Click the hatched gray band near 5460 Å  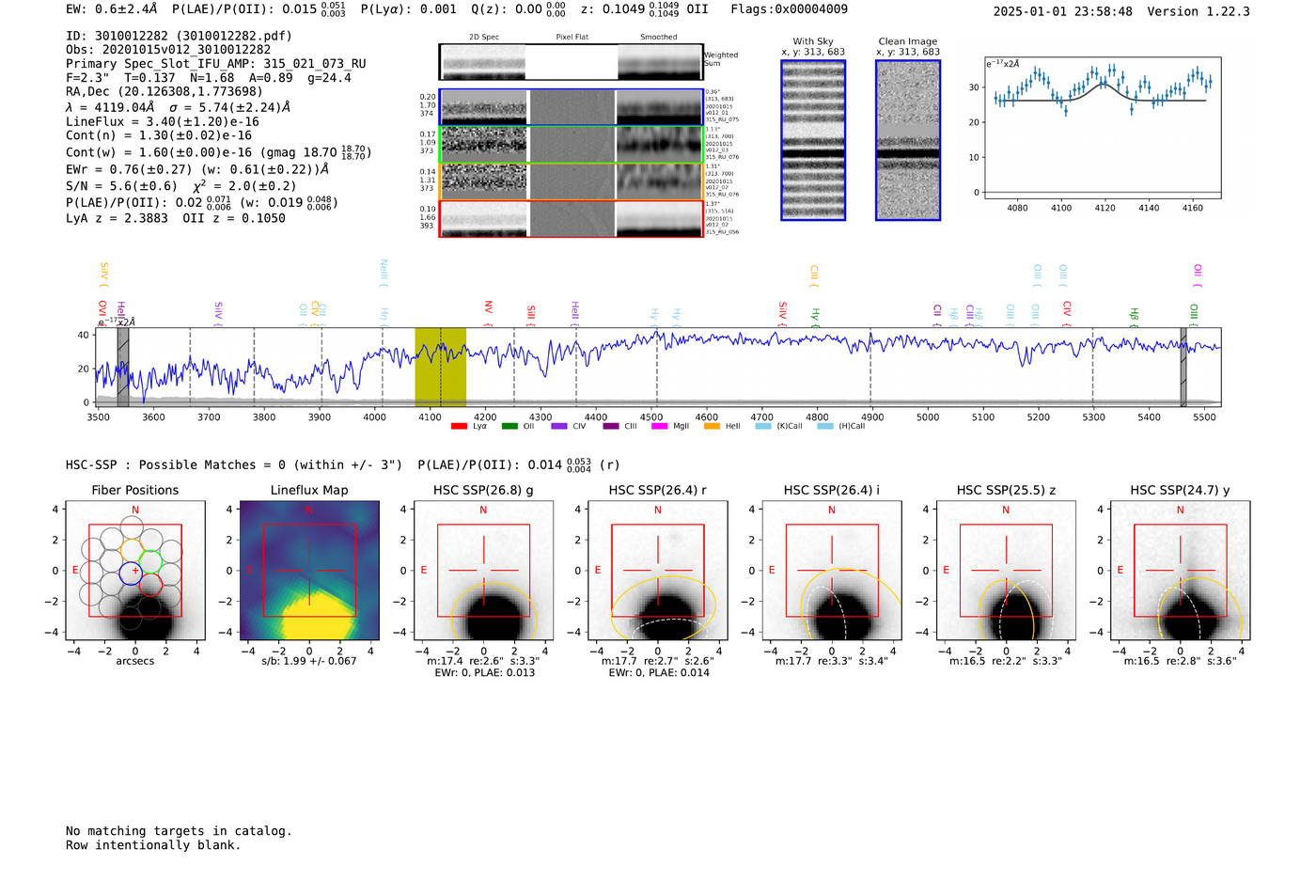[1183, 367]
